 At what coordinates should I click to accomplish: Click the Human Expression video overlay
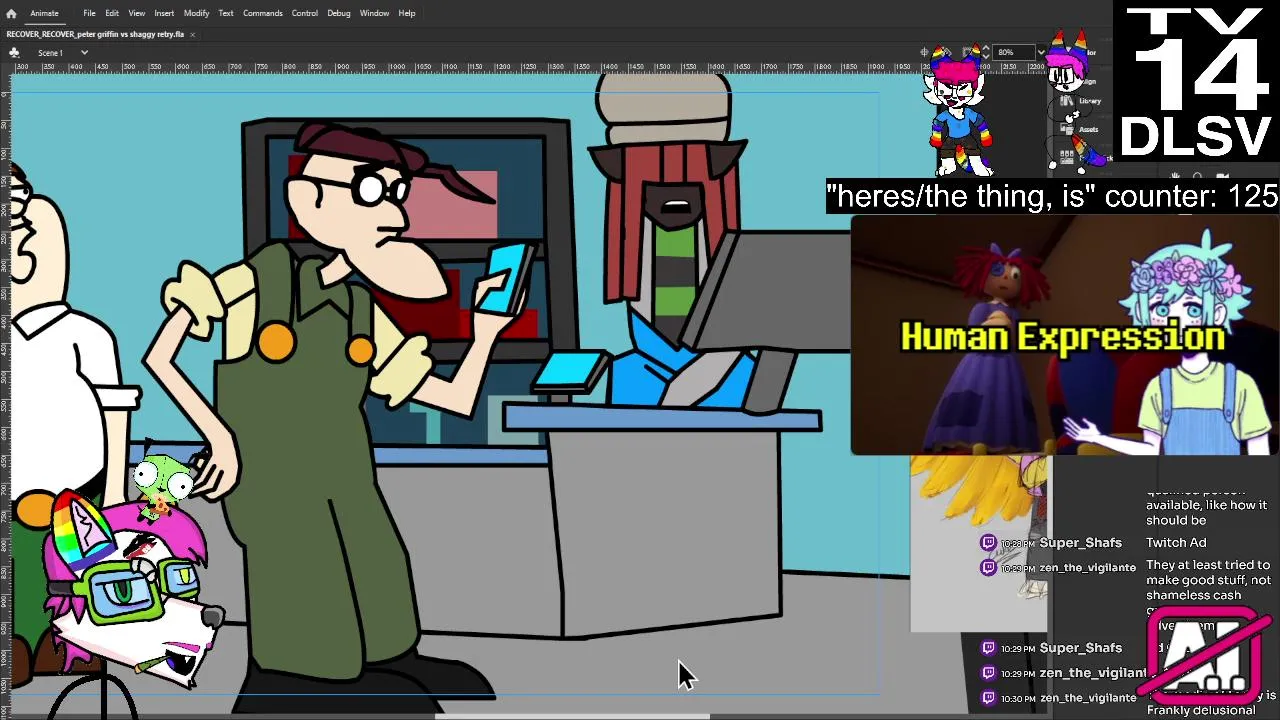coord(1064,336)
